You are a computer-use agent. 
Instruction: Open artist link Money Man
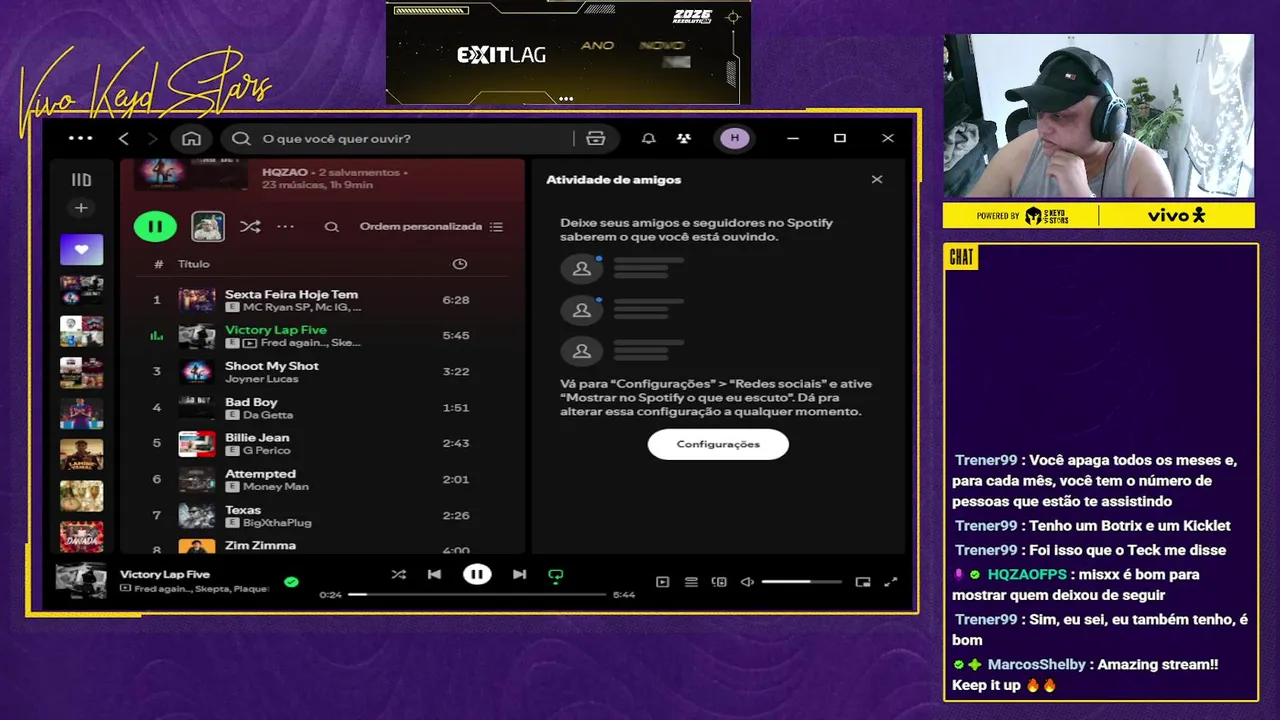click(x=276, y=487)
